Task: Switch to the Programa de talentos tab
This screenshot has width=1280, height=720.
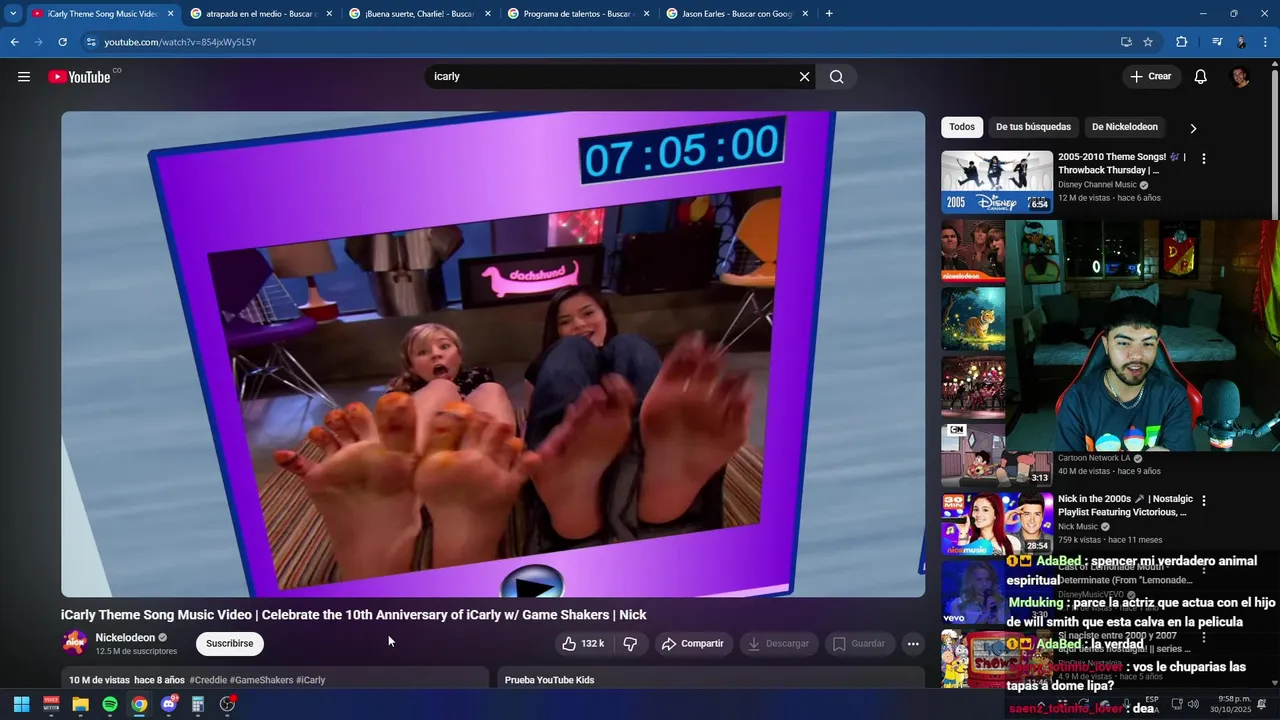Action: 578,14
